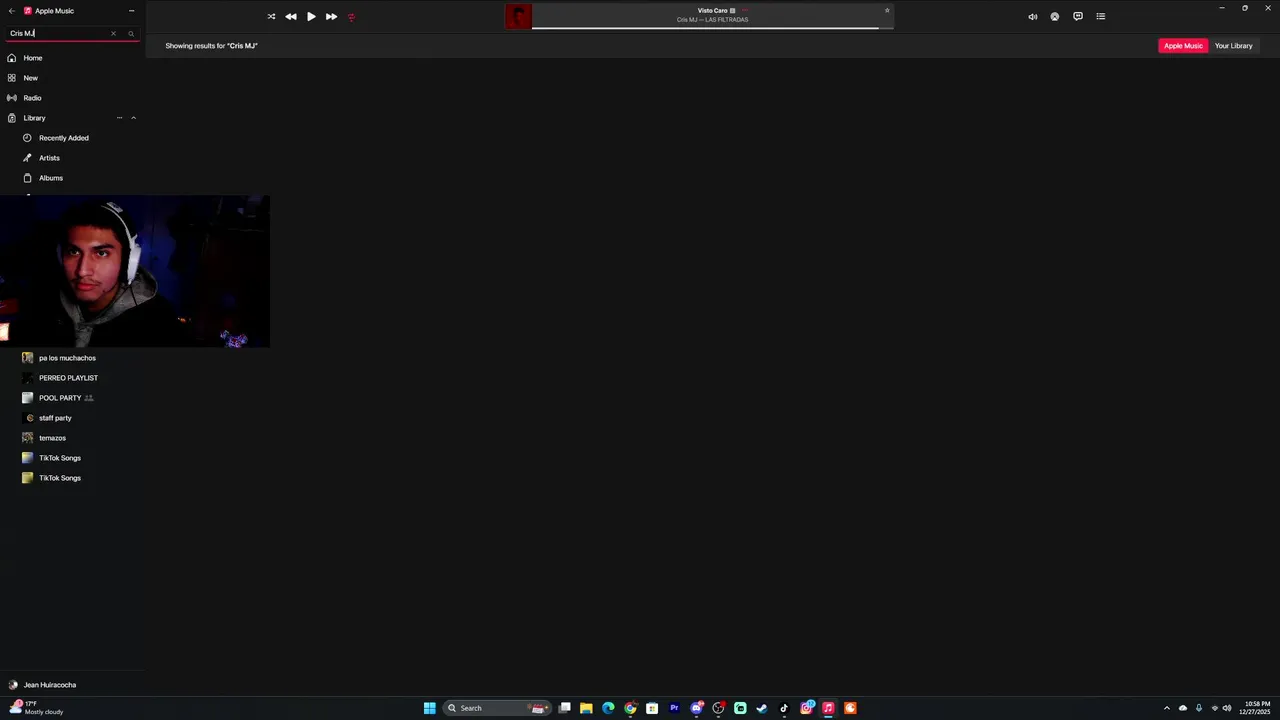Click the Visto Caro song title
The height and width of the screenshot is (720, 1280).
[712, 10]
